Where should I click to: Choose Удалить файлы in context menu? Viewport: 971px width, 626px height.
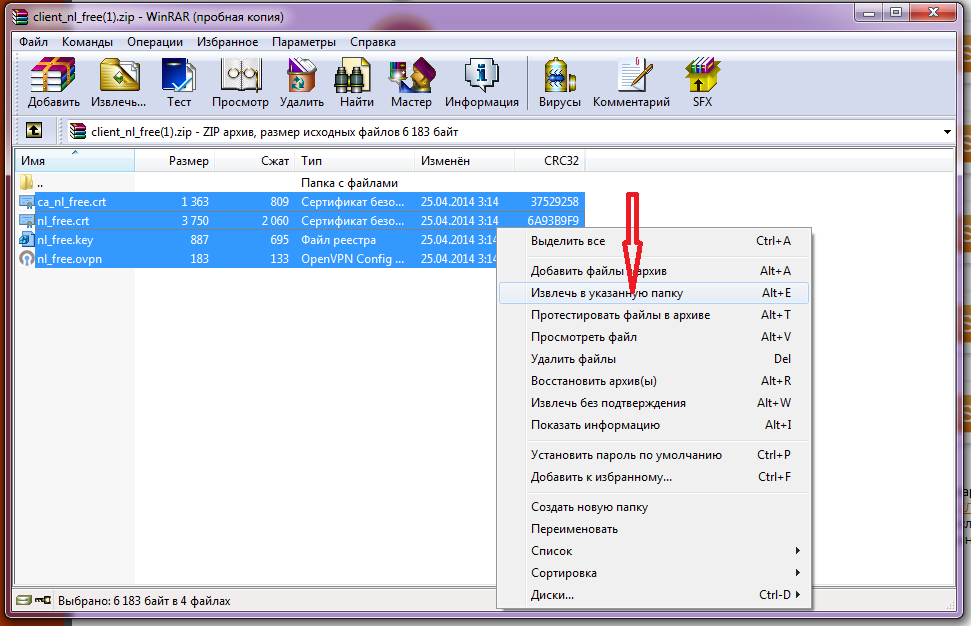click(654, 359)
